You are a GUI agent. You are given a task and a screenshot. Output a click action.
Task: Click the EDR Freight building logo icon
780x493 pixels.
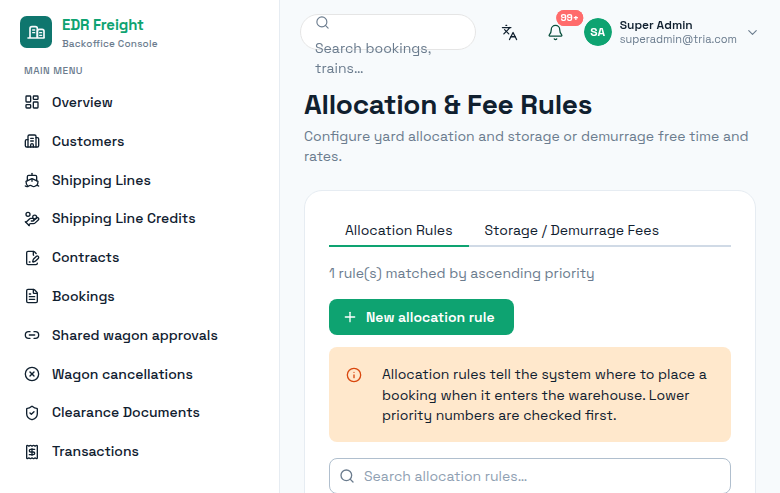pyautogui.click(x=36, y=32)
